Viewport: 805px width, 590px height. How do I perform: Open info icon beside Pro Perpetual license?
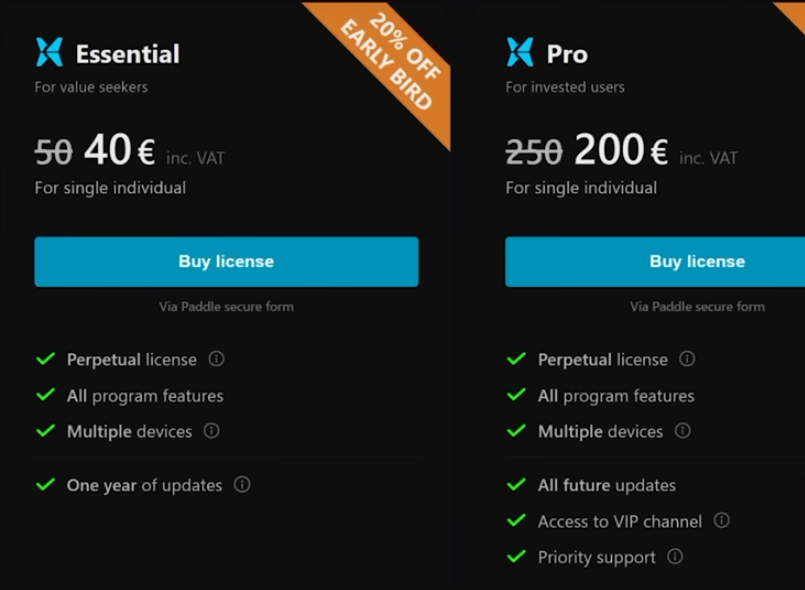[687, 359]
